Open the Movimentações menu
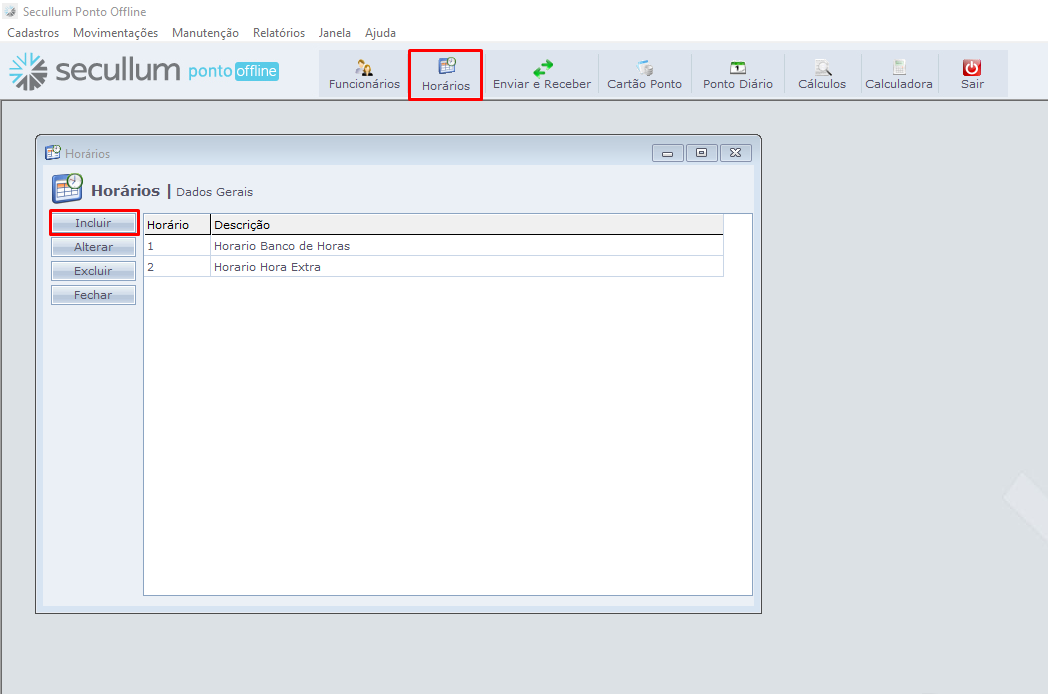Screen dimensions: 1048x694 pos(116,33)
